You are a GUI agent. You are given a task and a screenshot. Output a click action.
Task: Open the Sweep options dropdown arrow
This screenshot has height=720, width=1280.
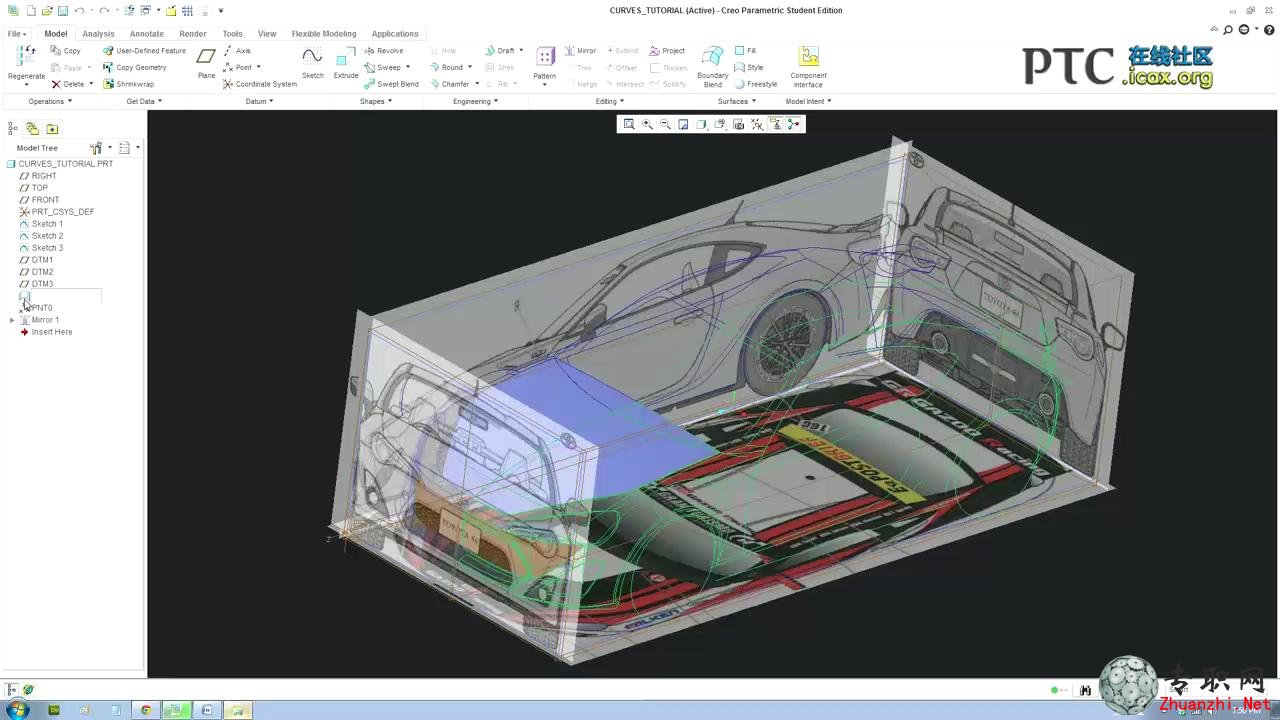pyautogui.click(x=408, y=68)
